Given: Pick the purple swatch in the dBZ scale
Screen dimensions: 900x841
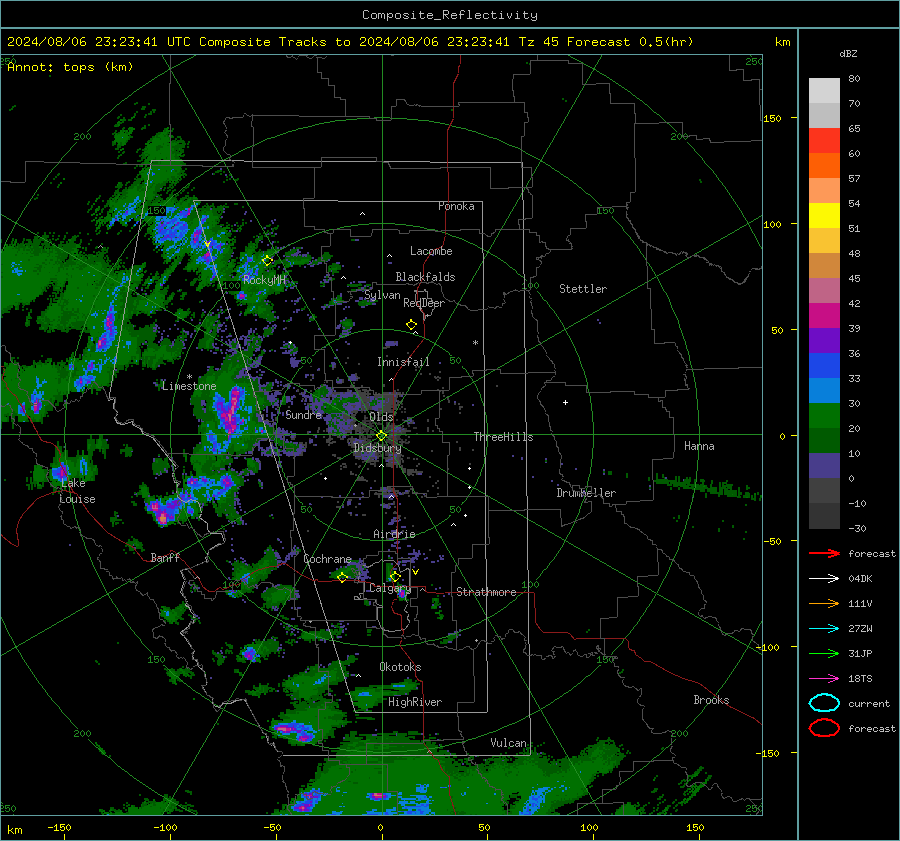Looking at the screenshot, I should (x=824, y=340).
